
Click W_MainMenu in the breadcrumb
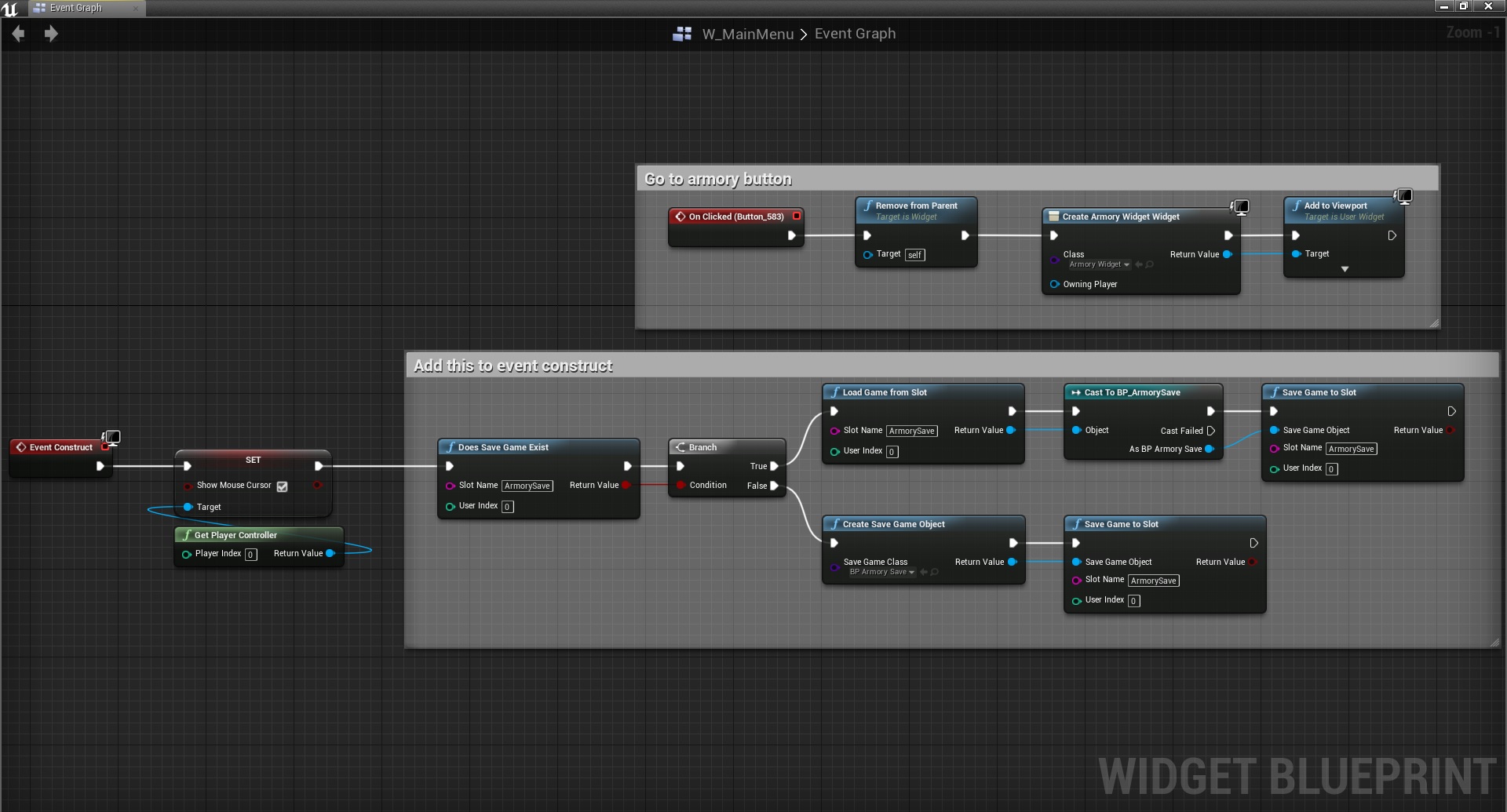pyautogui.click(x=747, y=34)
